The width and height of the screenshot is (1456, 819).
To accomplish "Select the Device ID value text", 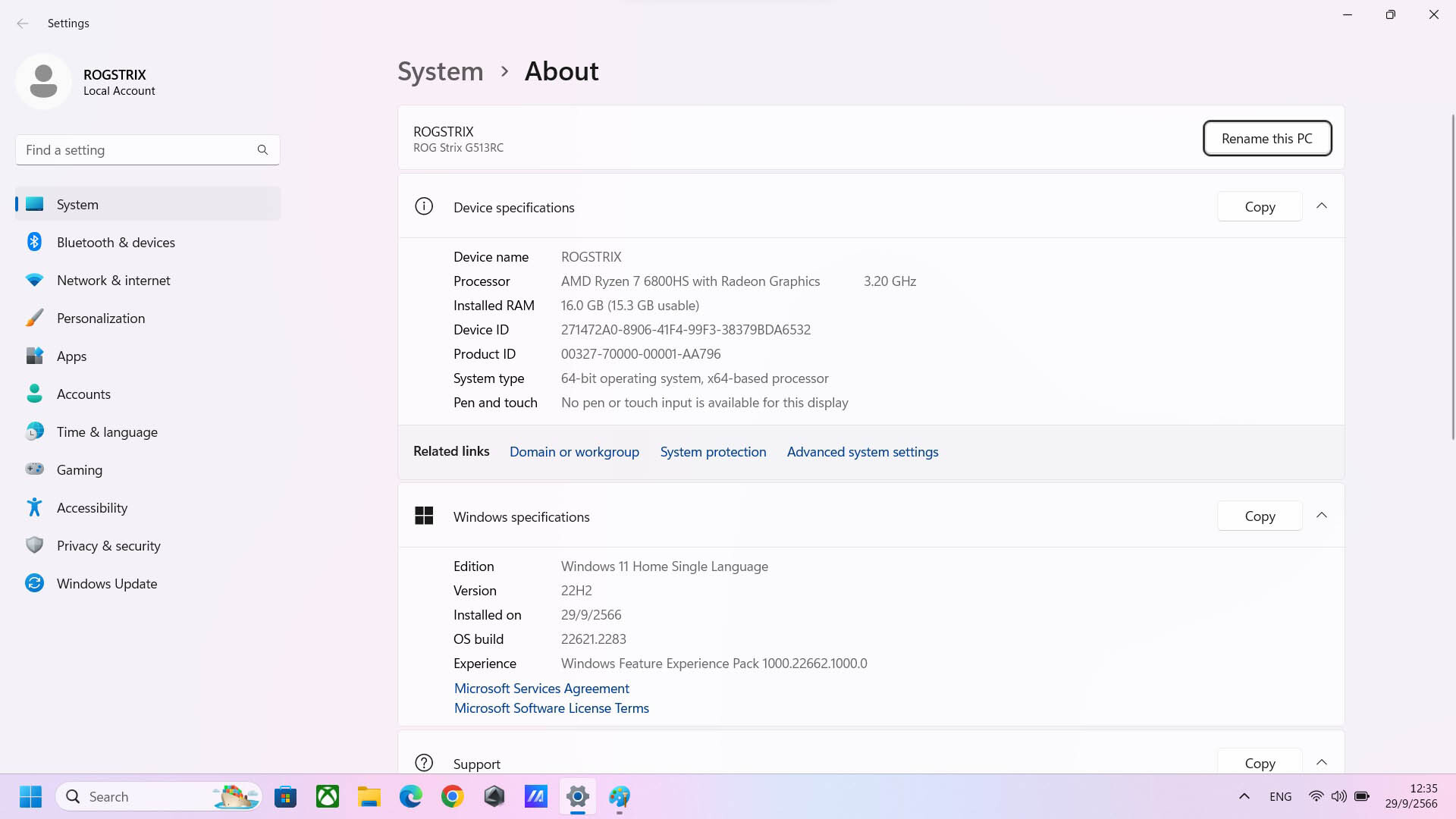I will coord(686,330).
